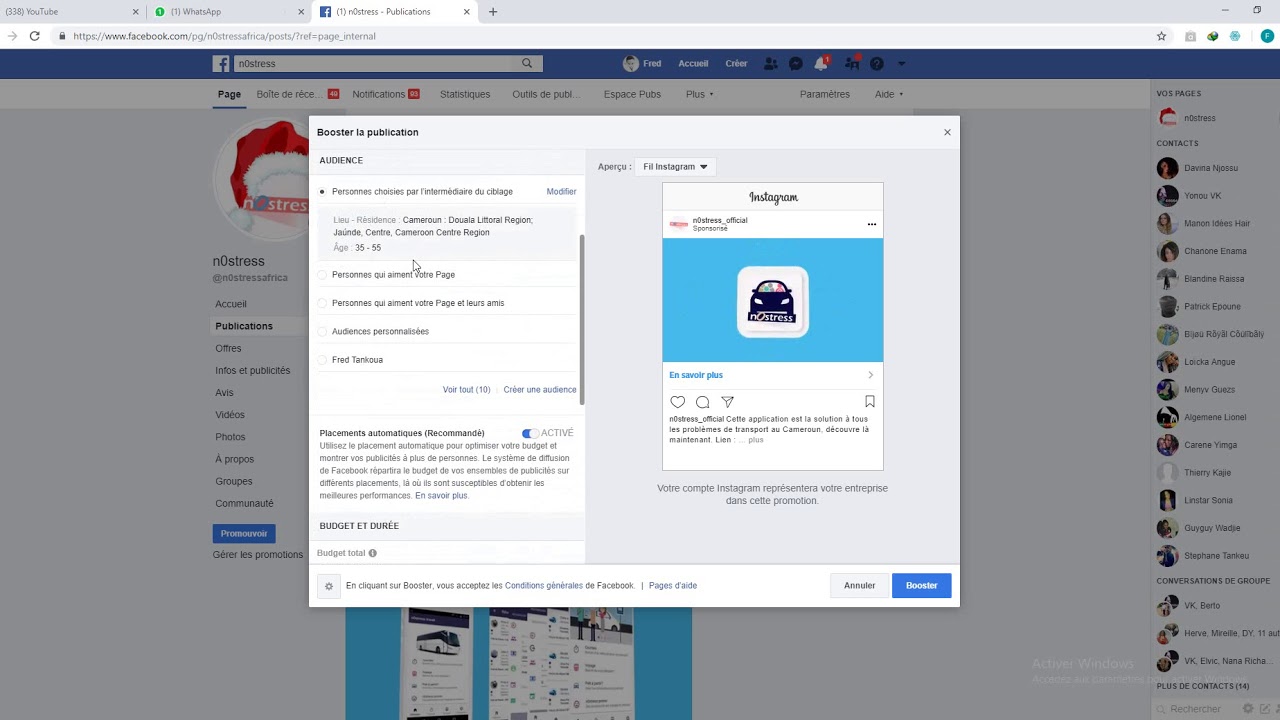Viewport: 1280px width, 720px height.
Task: Click the Internet Download Manager extension icon
Action: (1213, 36)
